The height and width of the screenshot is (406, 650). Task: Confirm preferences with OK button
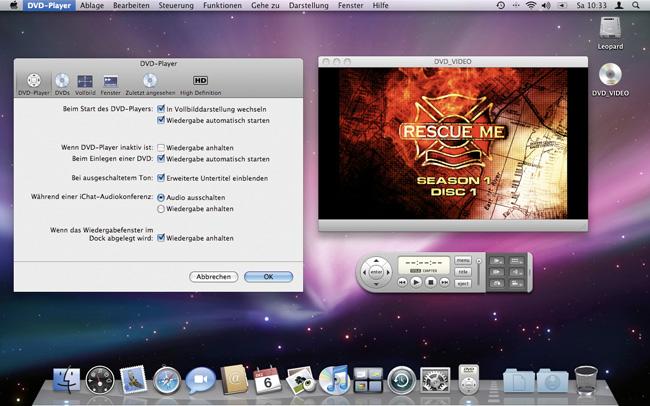click(269, 277)
